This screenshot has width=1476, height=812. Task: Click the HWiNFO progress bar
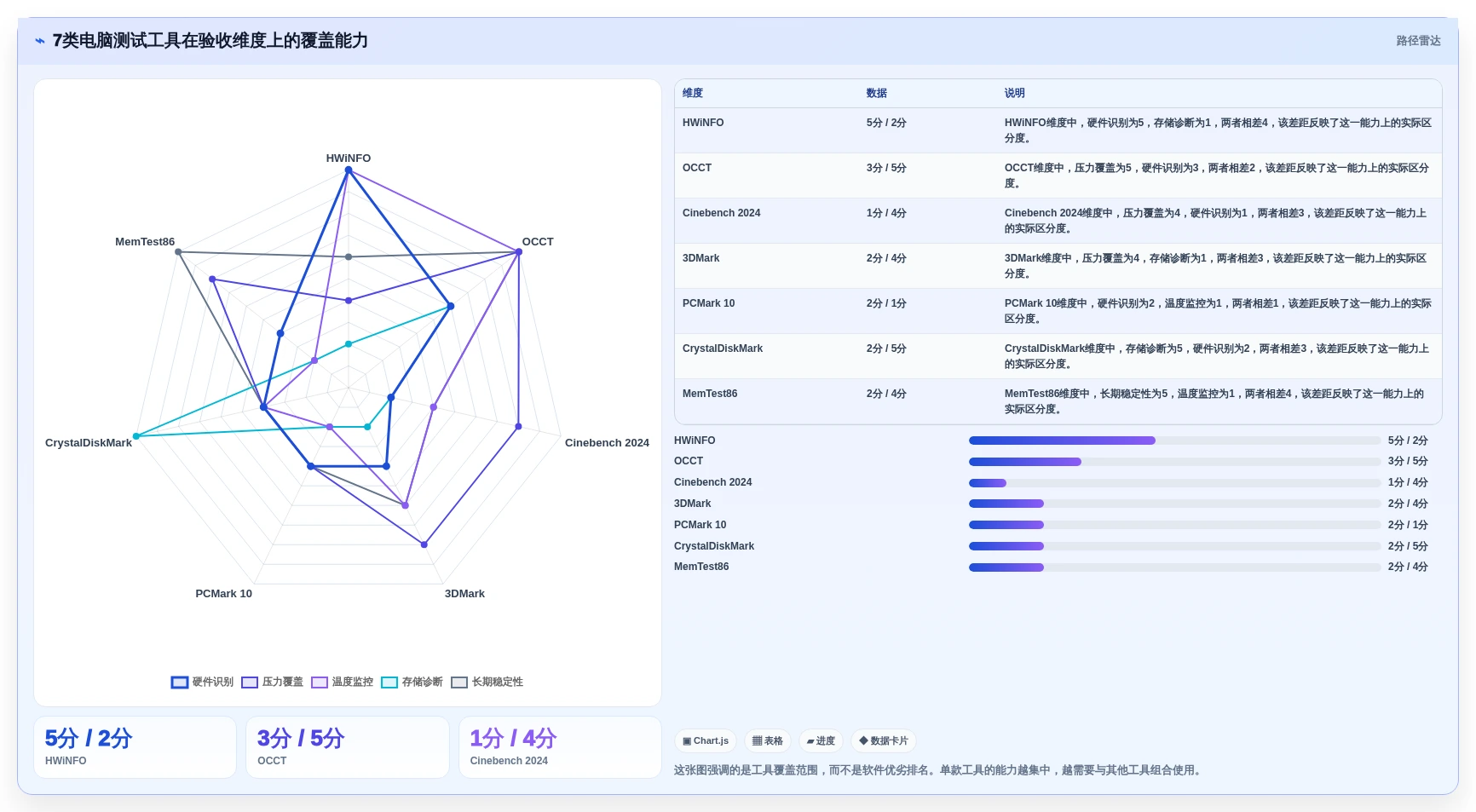[1174, 441]
